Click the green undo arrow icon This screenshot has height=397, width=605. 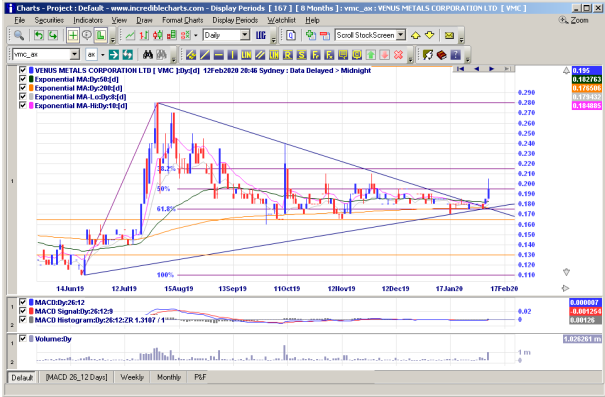[x=39, y=35]
